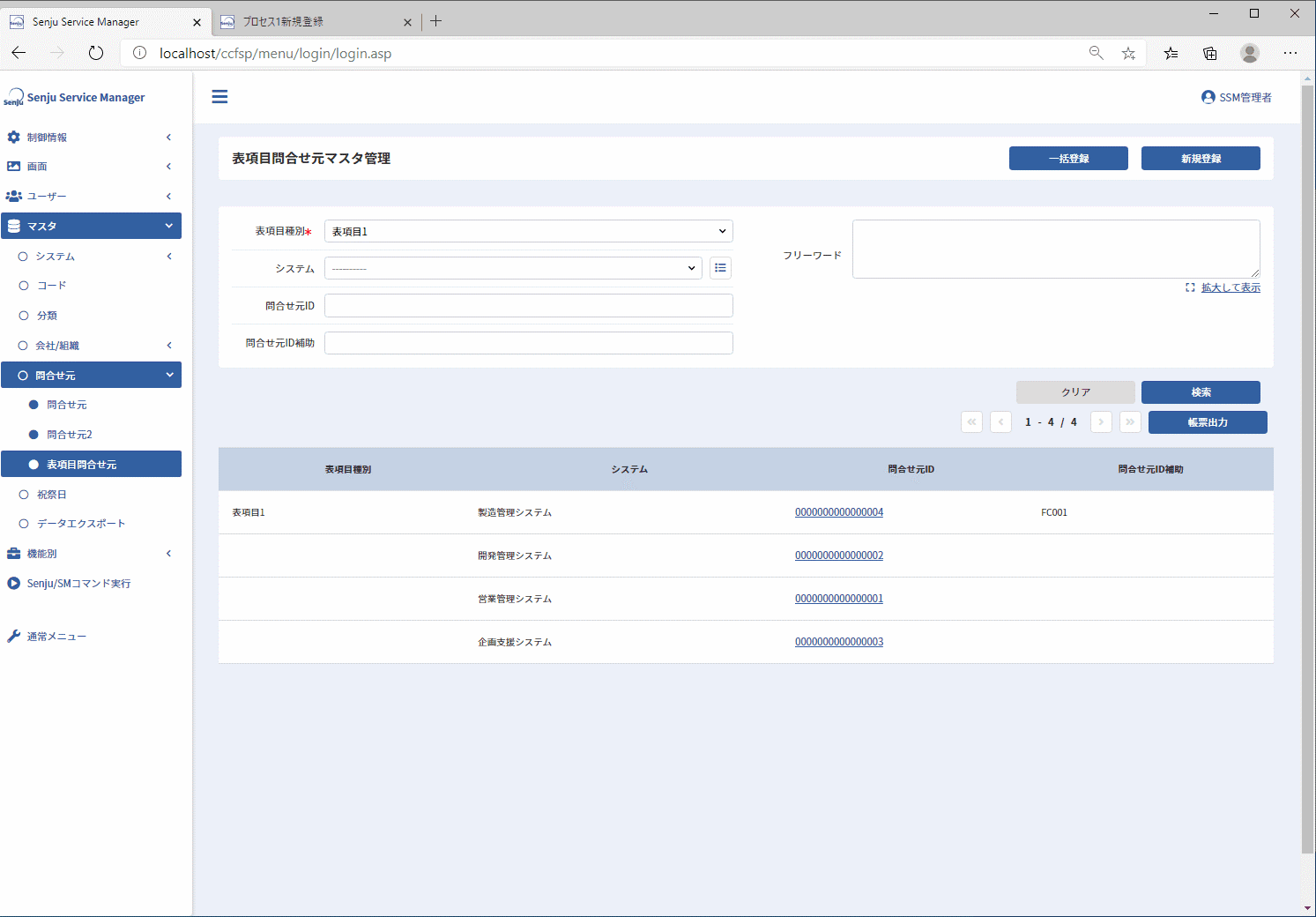Open browser settings ellipsis menu
Image resolution: width=1316 pixels, height=917 pixels.
[x=1290, y=53]
